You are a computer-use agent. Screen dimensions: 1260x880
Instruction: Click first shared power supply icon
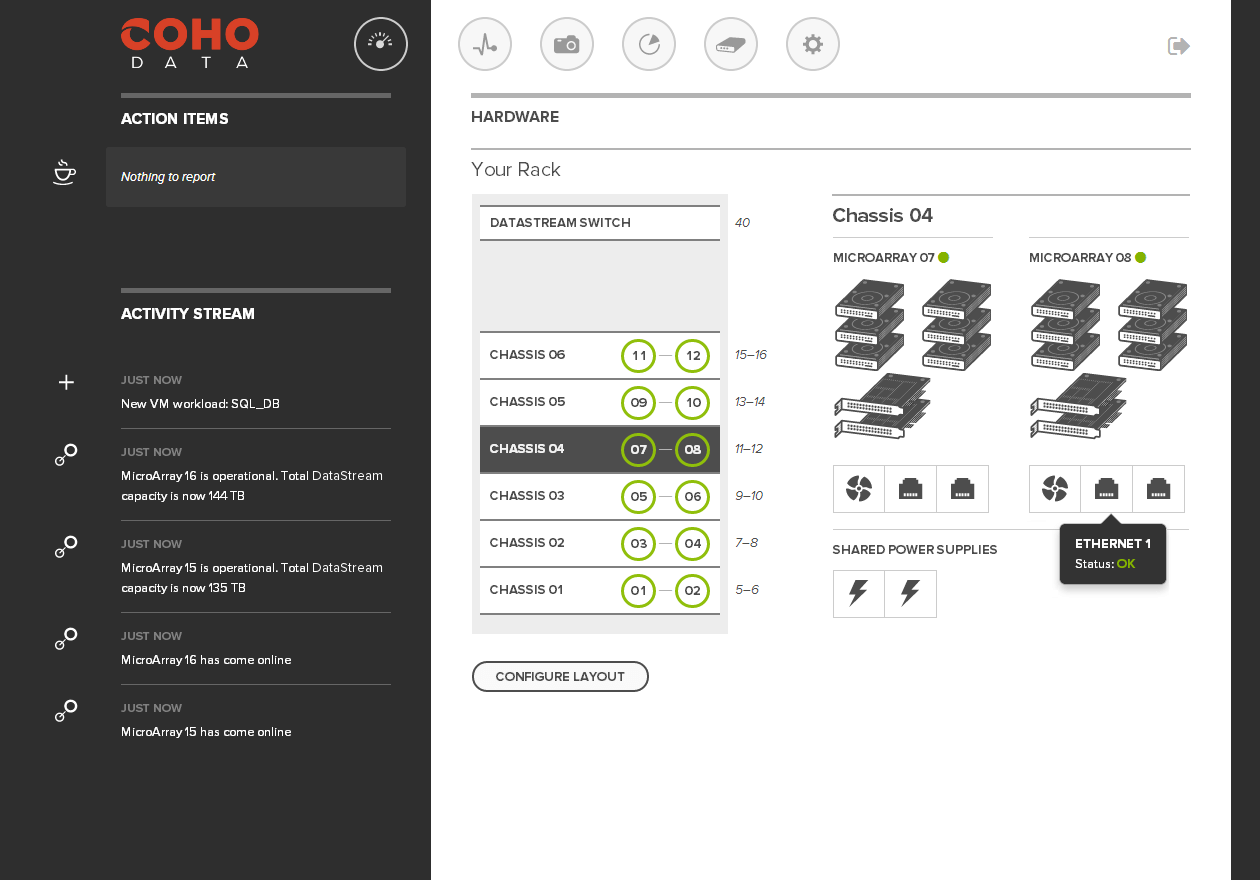(859, 594)
